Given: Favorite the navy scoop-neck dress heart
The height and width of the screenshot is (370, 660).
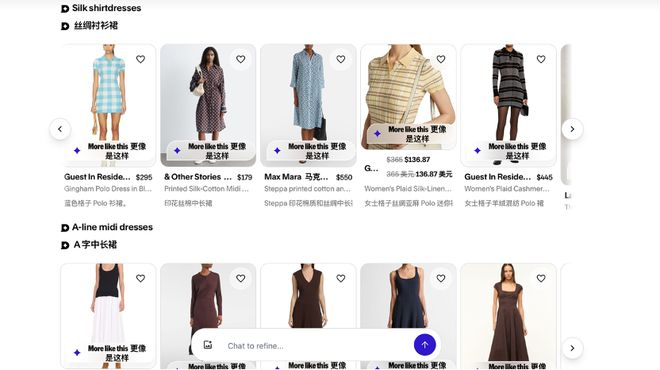Looking at the screenshot, I should pyautogui.click(x=441, y=278).
